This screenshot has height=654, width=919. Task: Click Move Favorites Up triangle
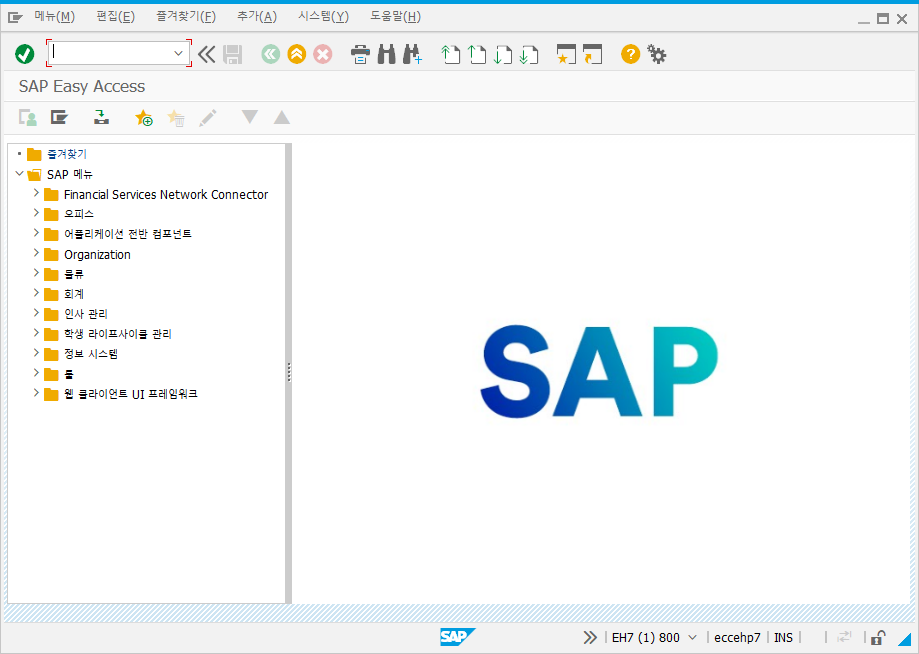[x=282, y=117]
